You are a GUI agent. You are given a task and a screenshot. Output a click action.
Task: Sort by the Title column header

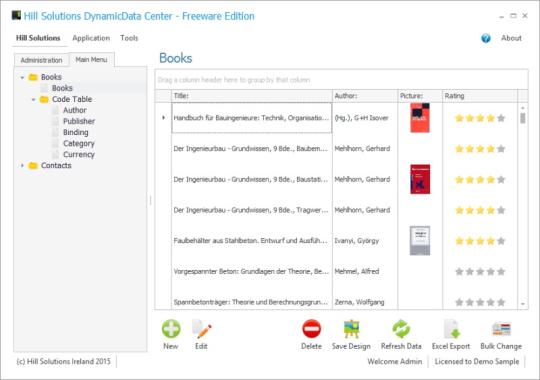[x=252, y=96]
